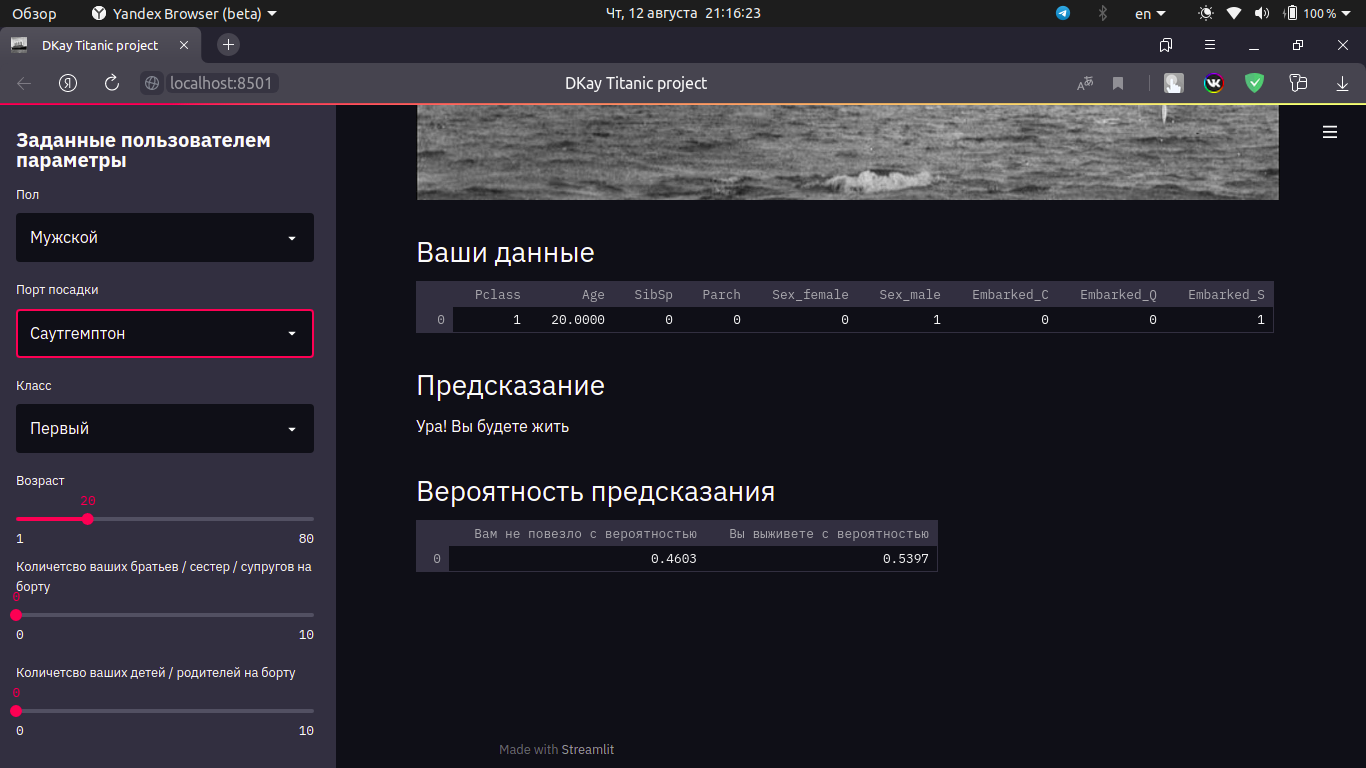Open the browser main menu icon
Image resolution: width=1366 pixels, height=768 pixels.
(x=1210, y=45)
